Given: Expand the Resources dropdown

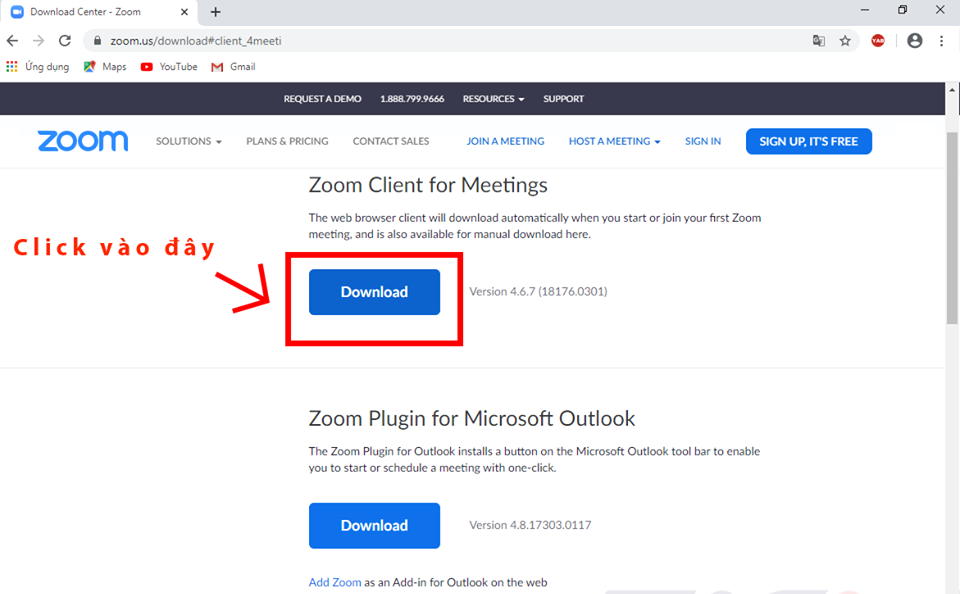Looking at the screenshot, I should 493,99.
